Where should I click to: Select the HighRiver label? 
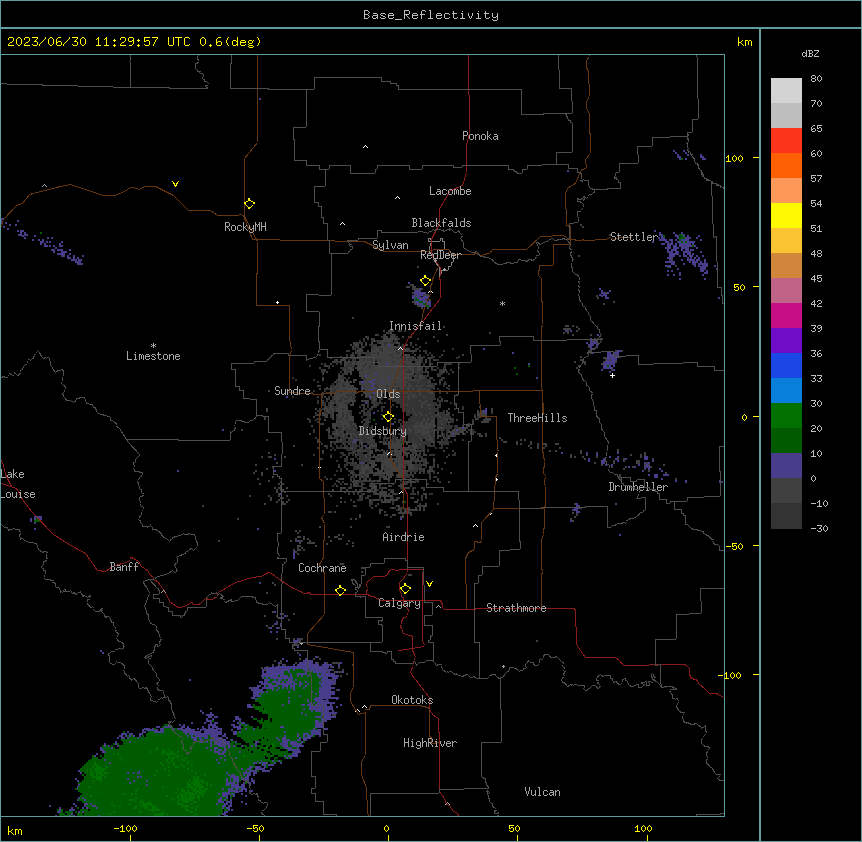click(430, 743)
